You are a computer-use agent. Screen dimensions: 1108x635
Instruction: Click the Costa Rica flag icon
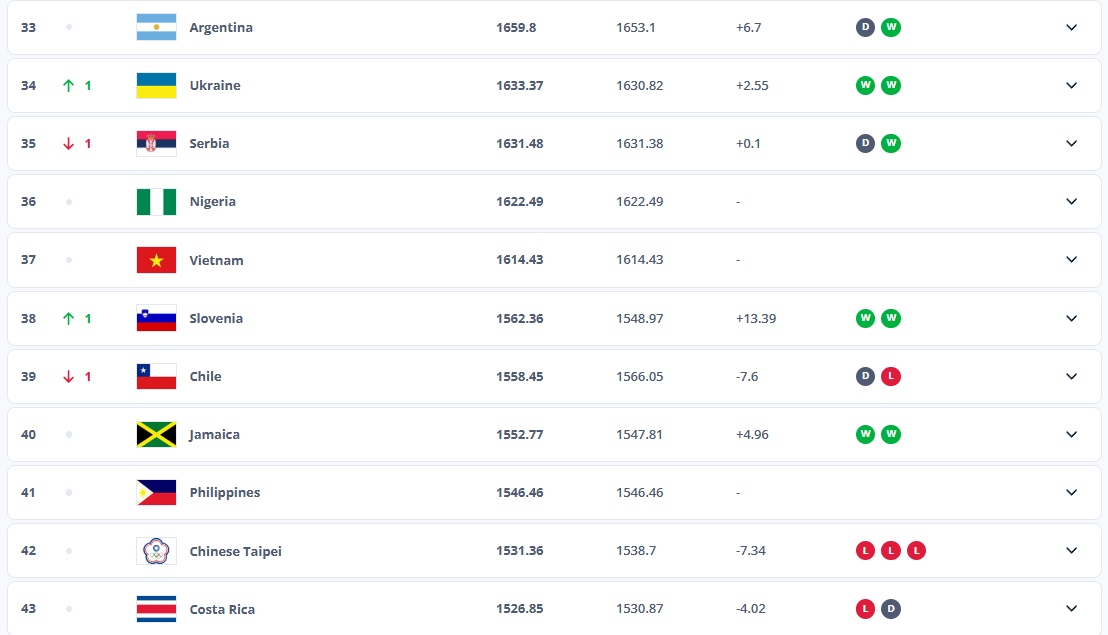pos(156,609)
